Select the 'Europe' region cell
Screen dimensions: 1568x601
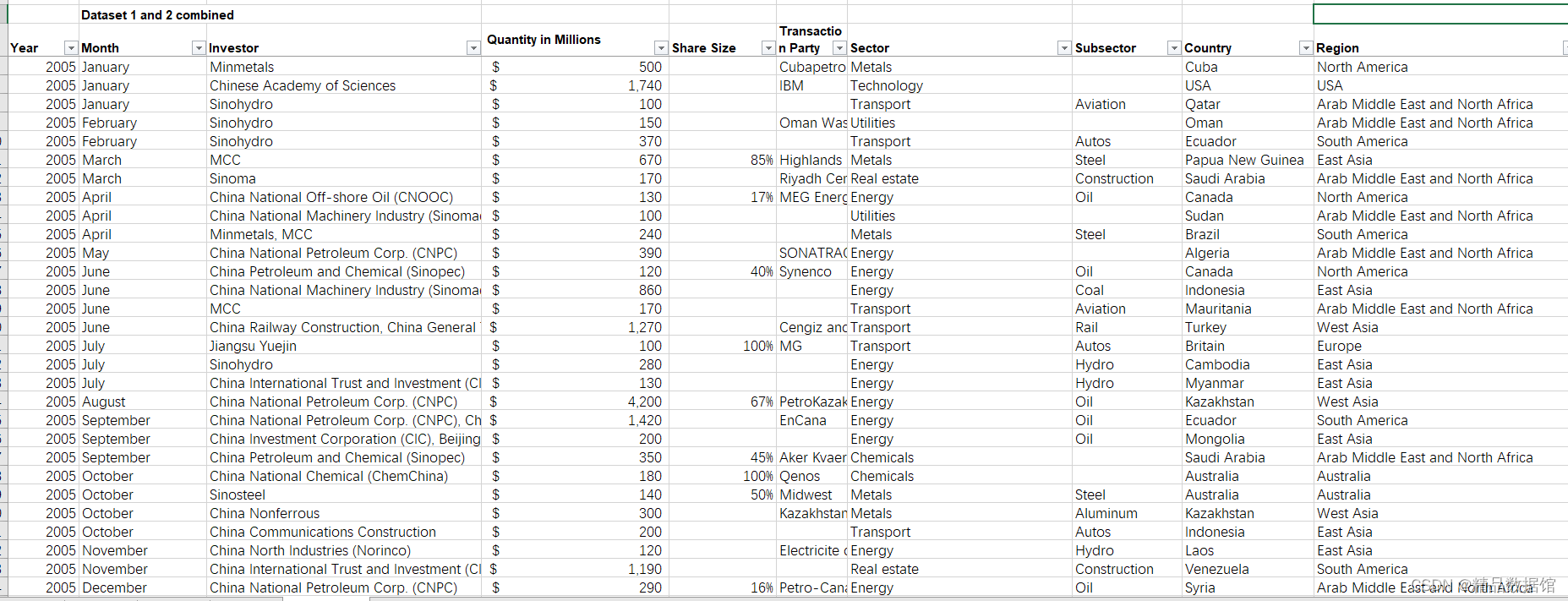tap(1440, 346)
